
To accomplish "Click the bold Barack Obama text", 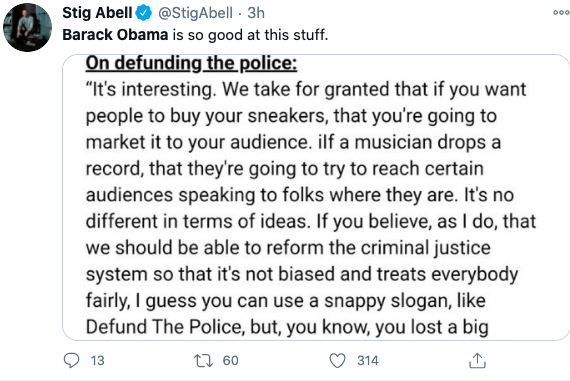I will [x=115, y=35].
